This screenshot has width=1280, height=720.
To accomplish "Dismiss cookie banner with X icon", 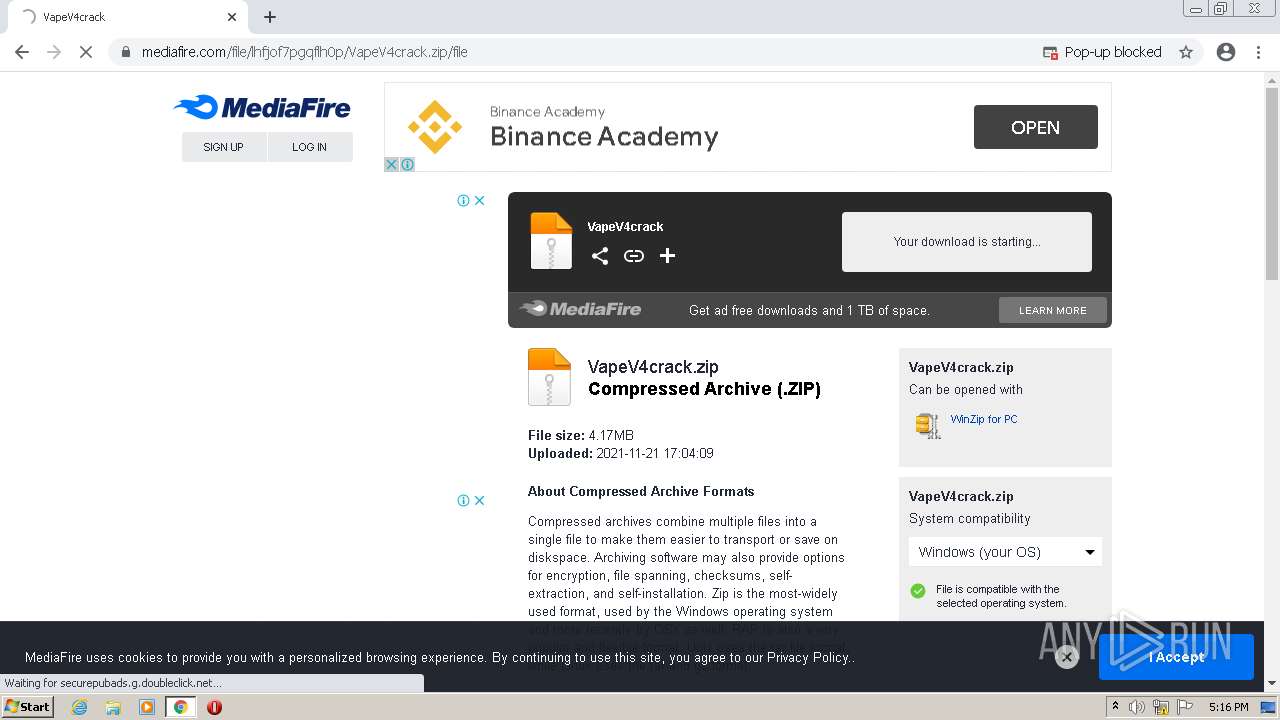I will pos(1067,657).
